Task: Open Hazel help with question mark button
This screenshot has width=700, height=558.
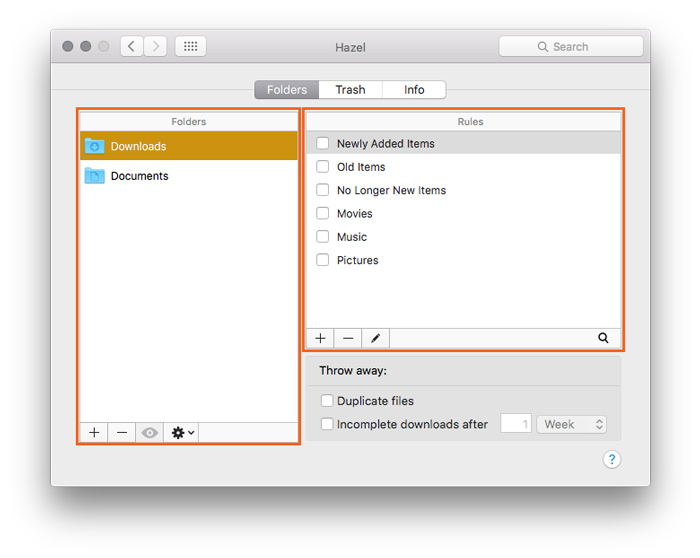Action: tap(612, 459)
